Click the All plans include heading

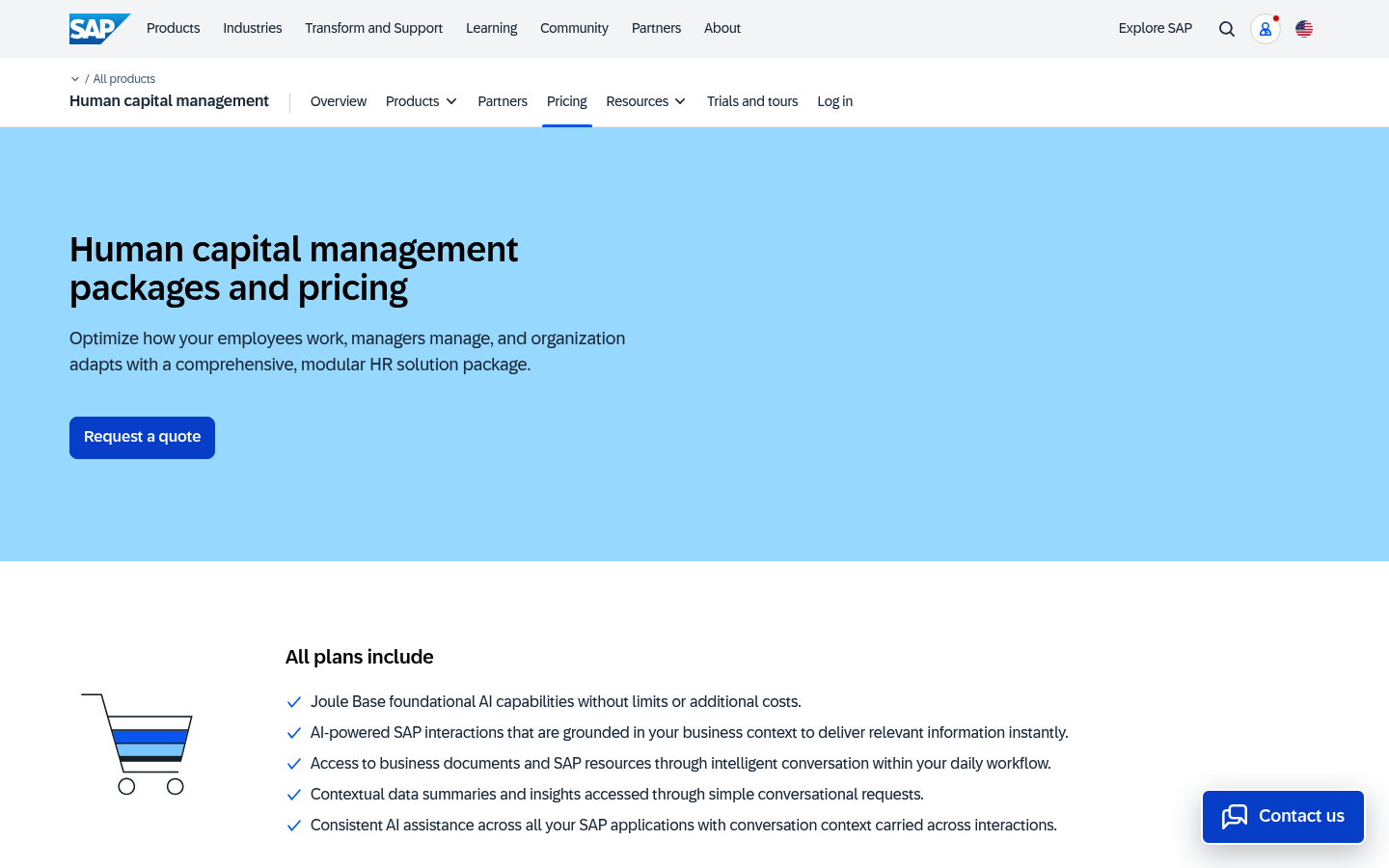coord(359,657)
